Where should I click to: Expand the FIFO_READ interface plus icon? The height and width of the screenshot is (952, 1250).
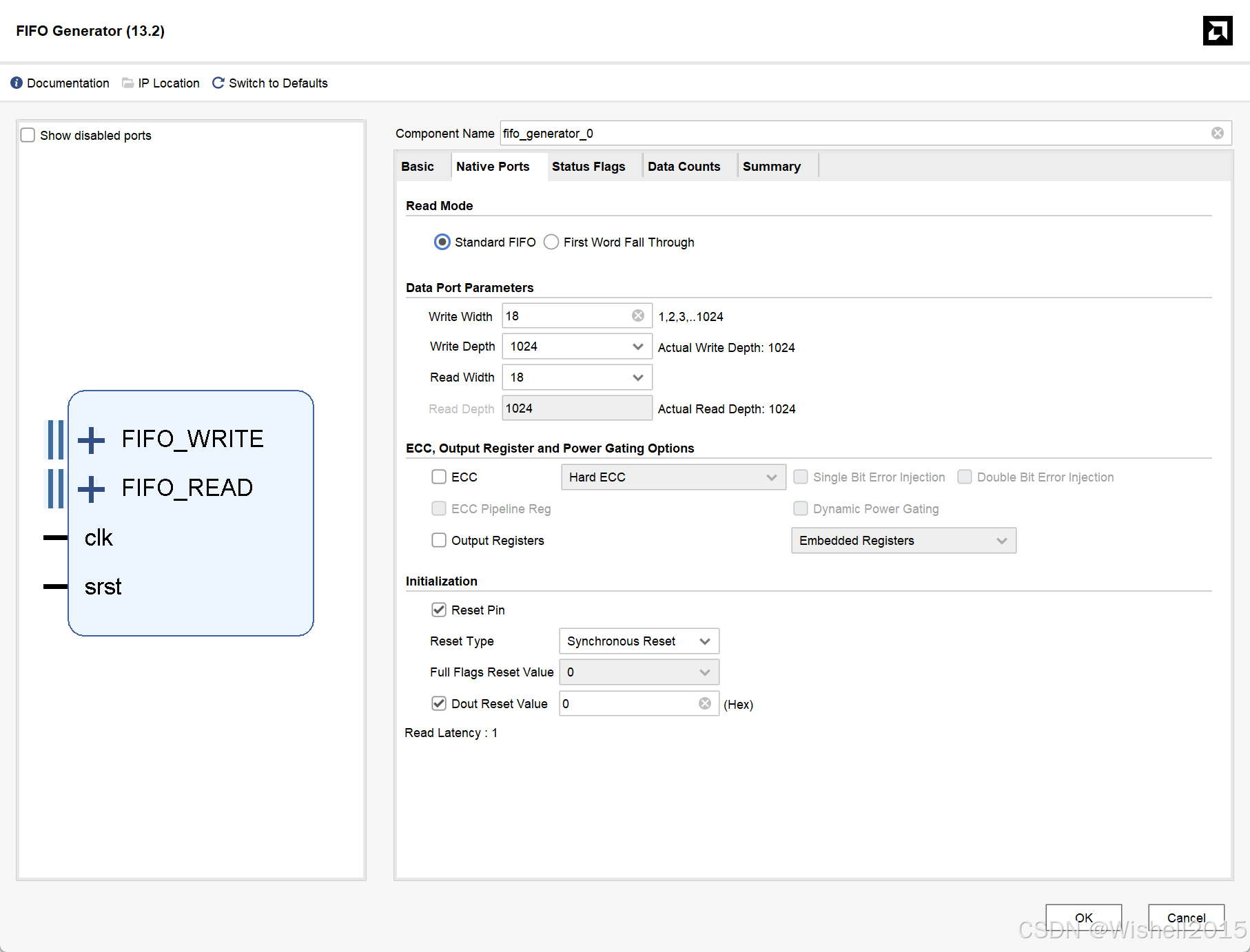[92, 488]
